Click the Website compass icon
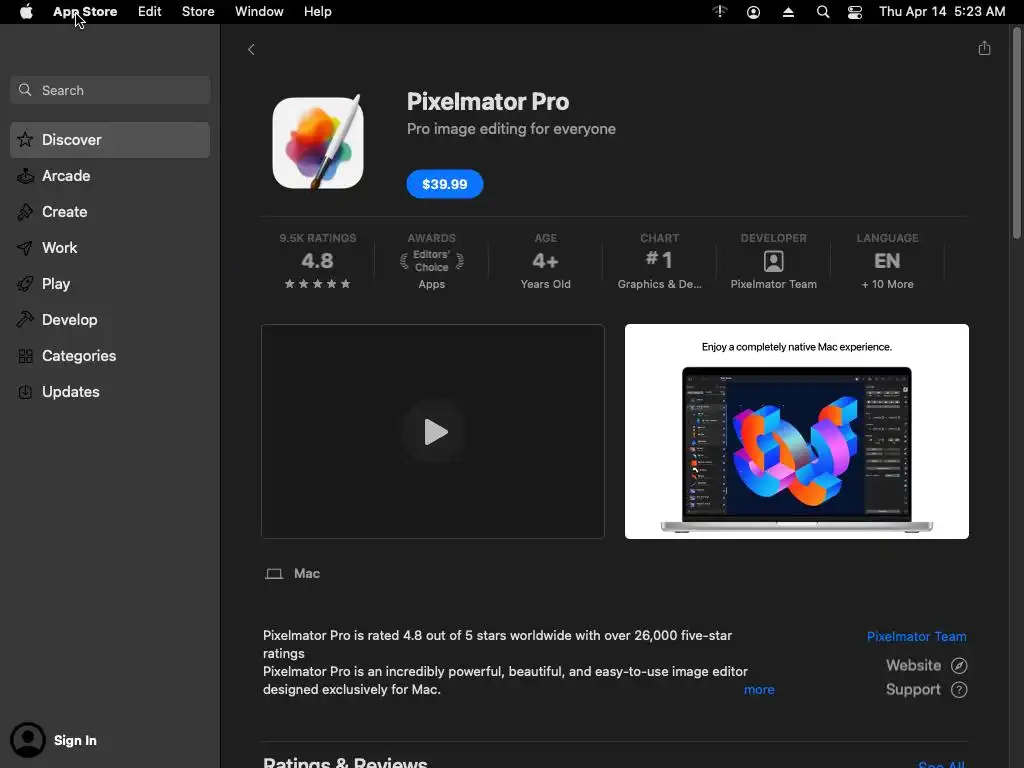Viewport: 1024px width, 768px height. pos(959,665)
